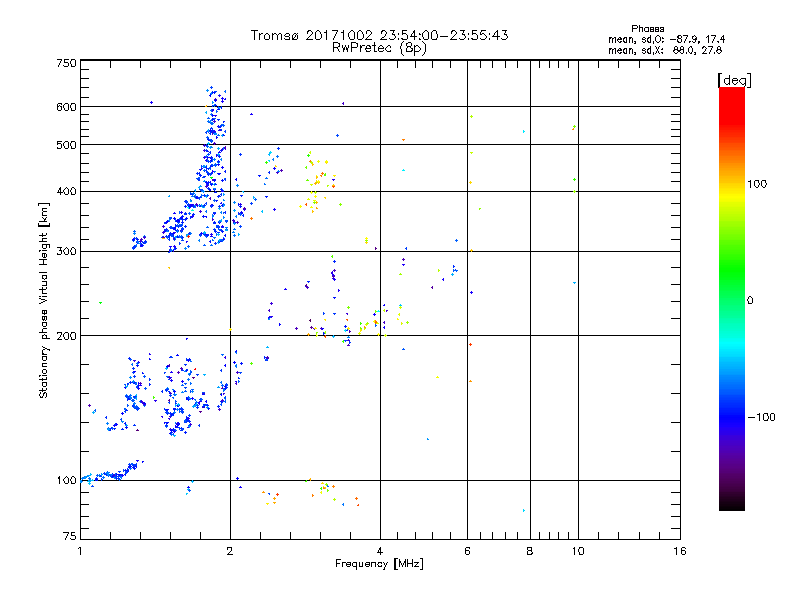Screen dimensions: 800x600
Task: Click the Frequency [MHz] axis label
Action: 379,564
